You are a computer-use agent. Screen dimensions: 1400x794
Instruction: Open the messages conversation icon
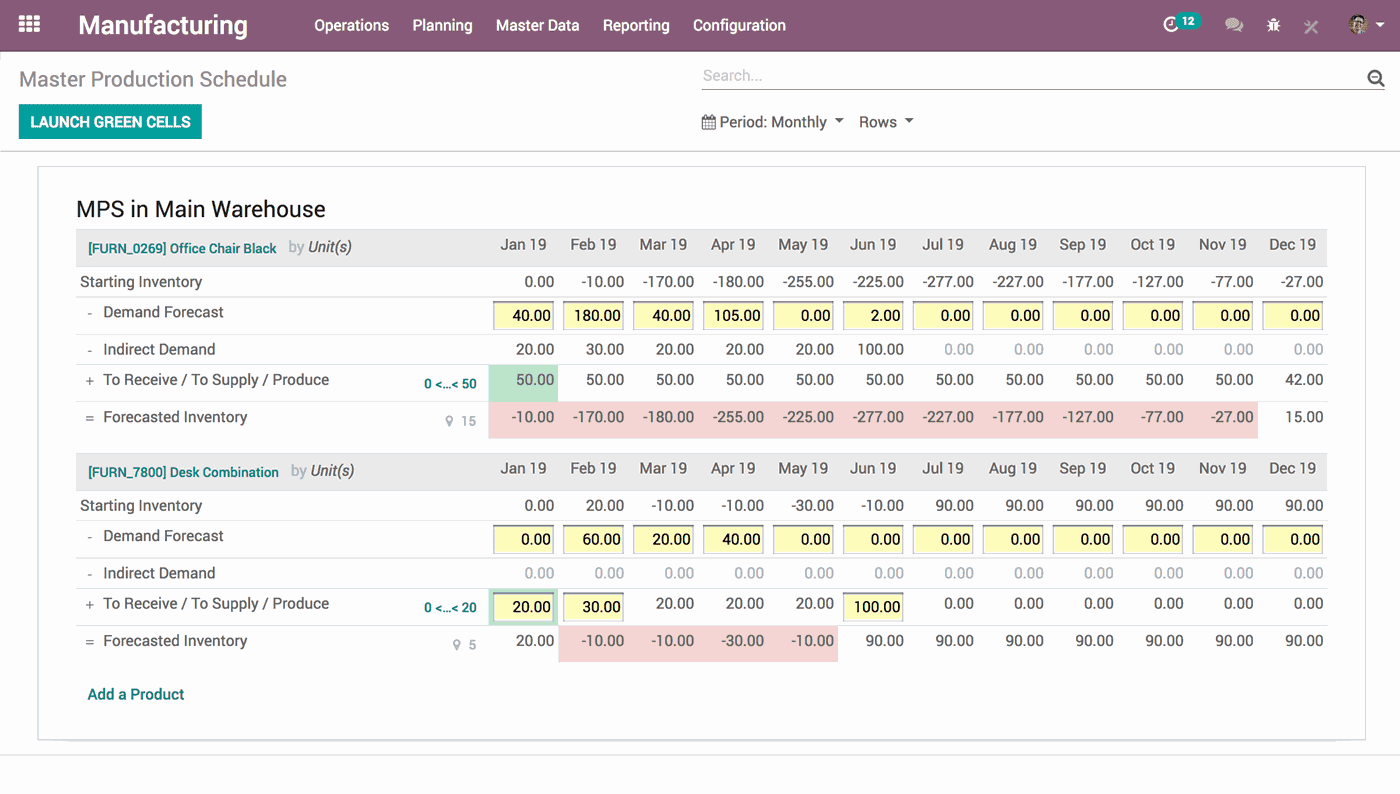(1234, 24)
